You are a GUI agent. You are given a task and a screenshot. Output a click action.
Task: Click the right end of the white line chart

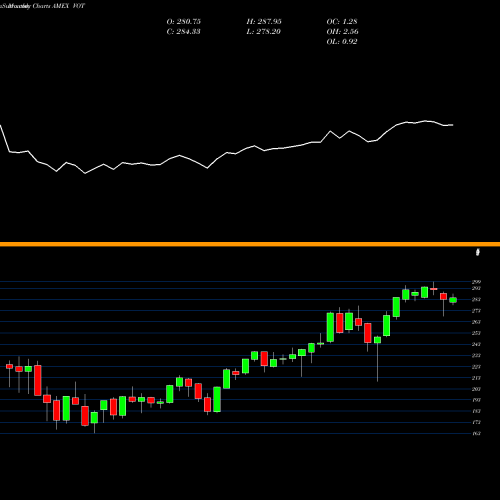coord(452,125)
